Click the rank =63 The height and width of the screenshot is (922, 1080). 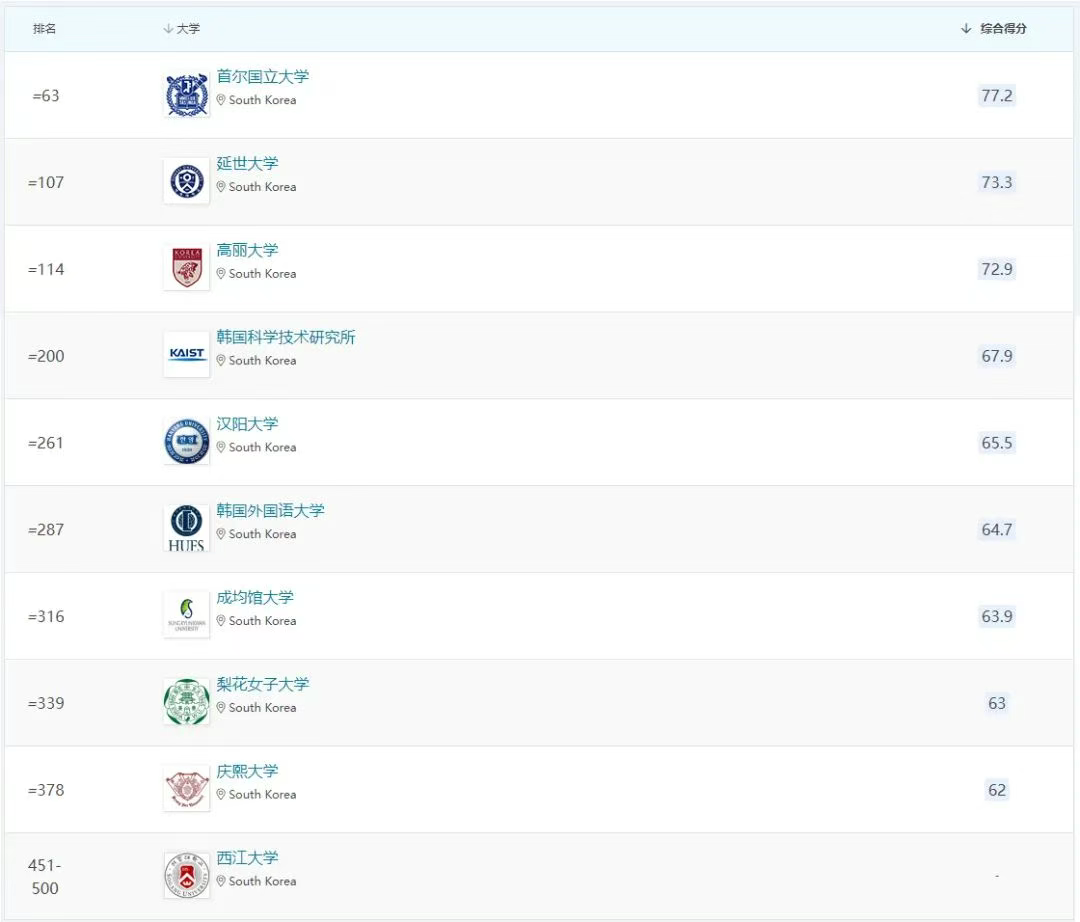click(x=46, y=96)
